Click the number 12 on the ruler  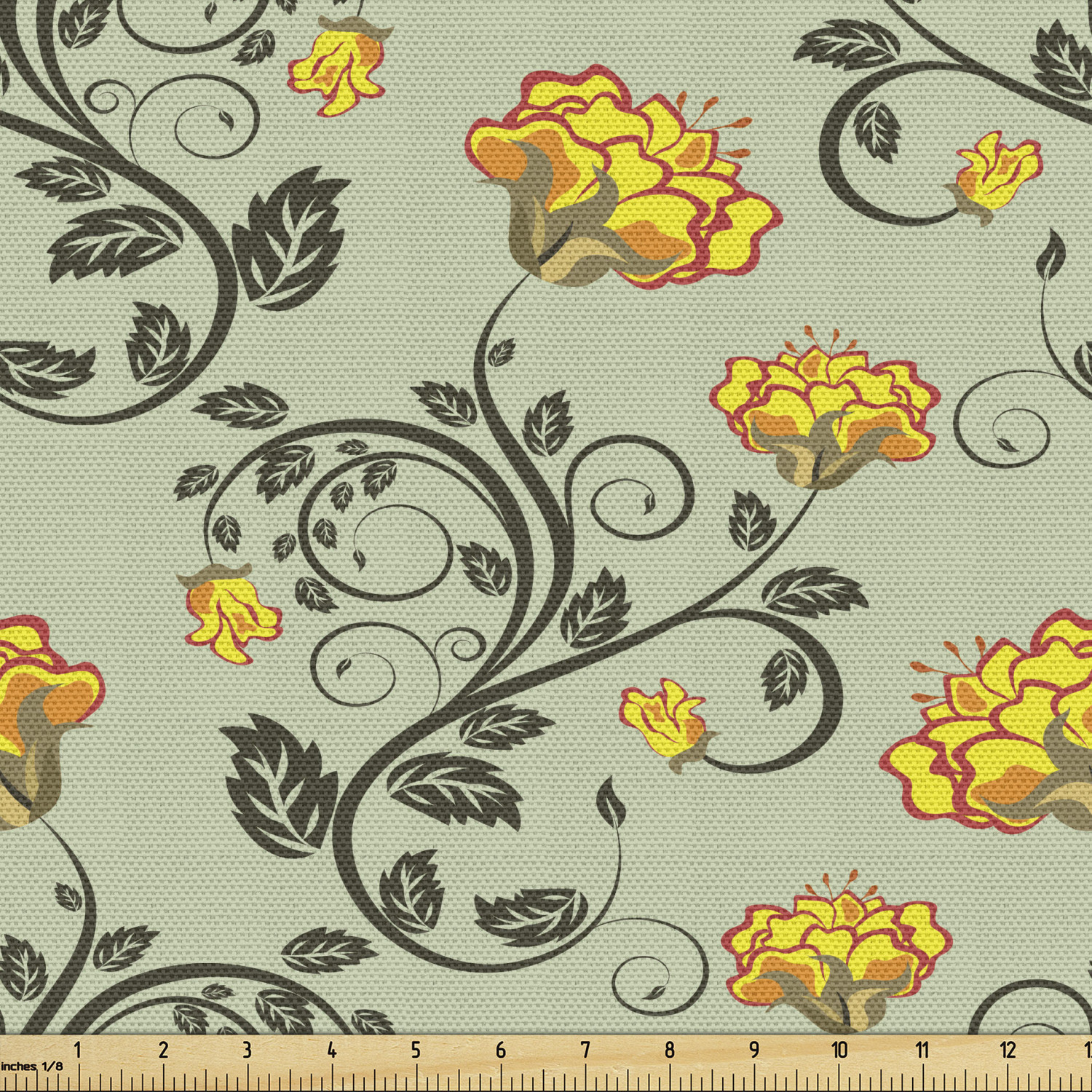(1008, 1050)
